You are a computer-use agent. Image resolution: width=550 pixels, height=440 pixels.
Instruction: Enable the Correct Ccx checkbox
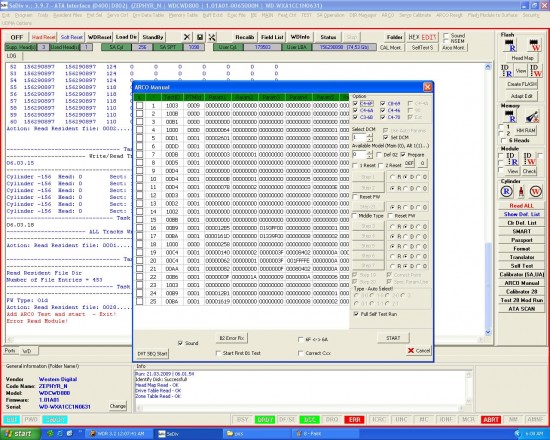click(301, 353)
